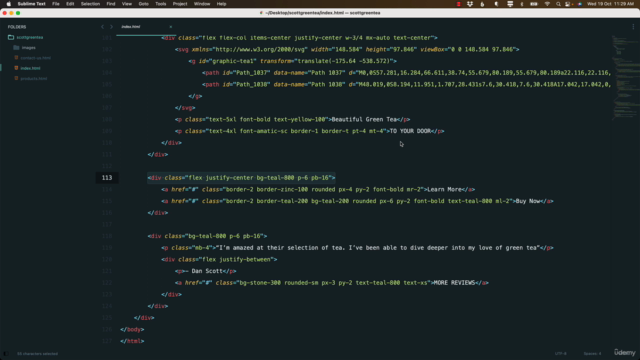Click the 'Buy Now' text on line 115

click(x=528, y=201)
